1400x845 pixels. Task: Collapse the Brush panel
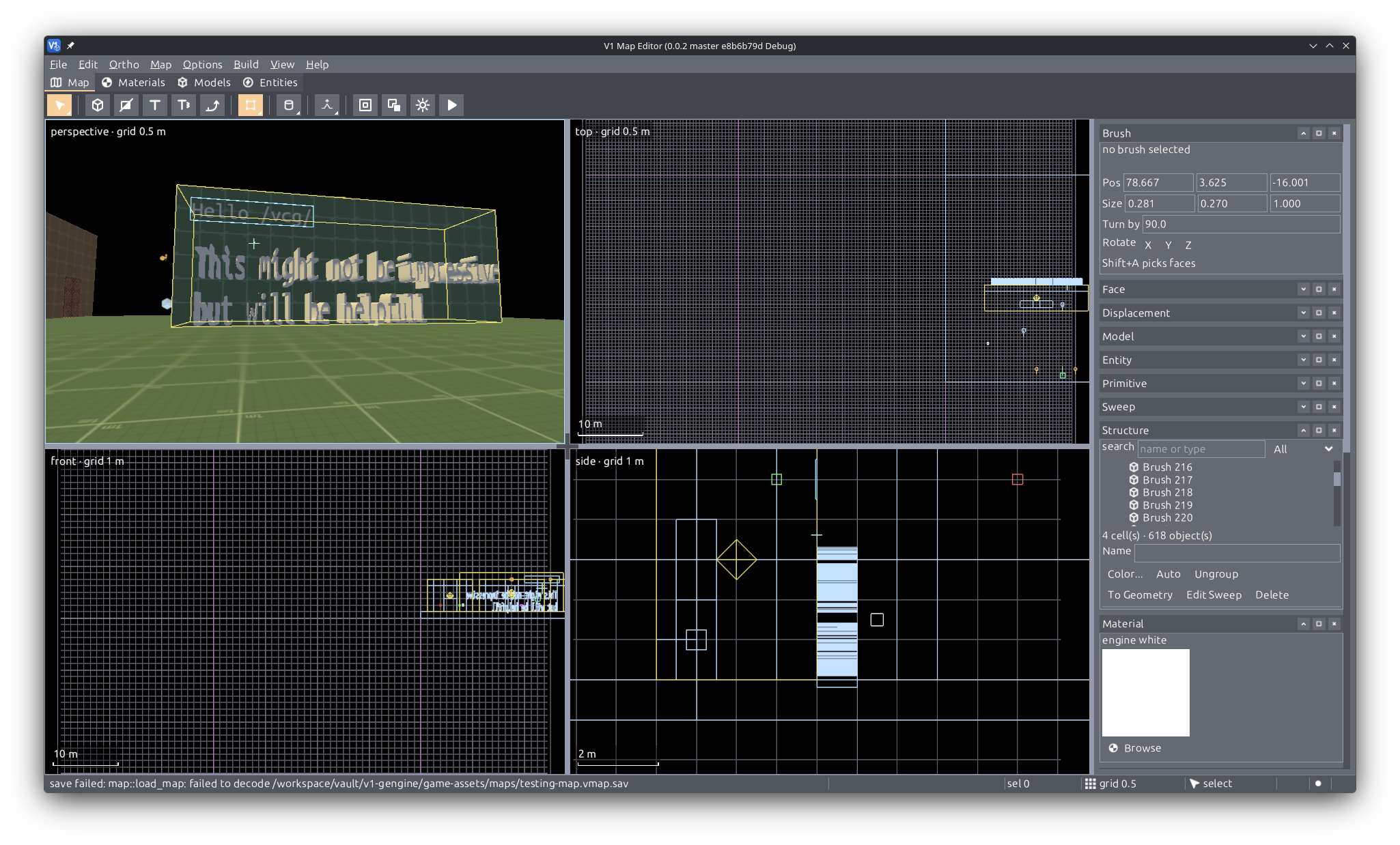1303,133
